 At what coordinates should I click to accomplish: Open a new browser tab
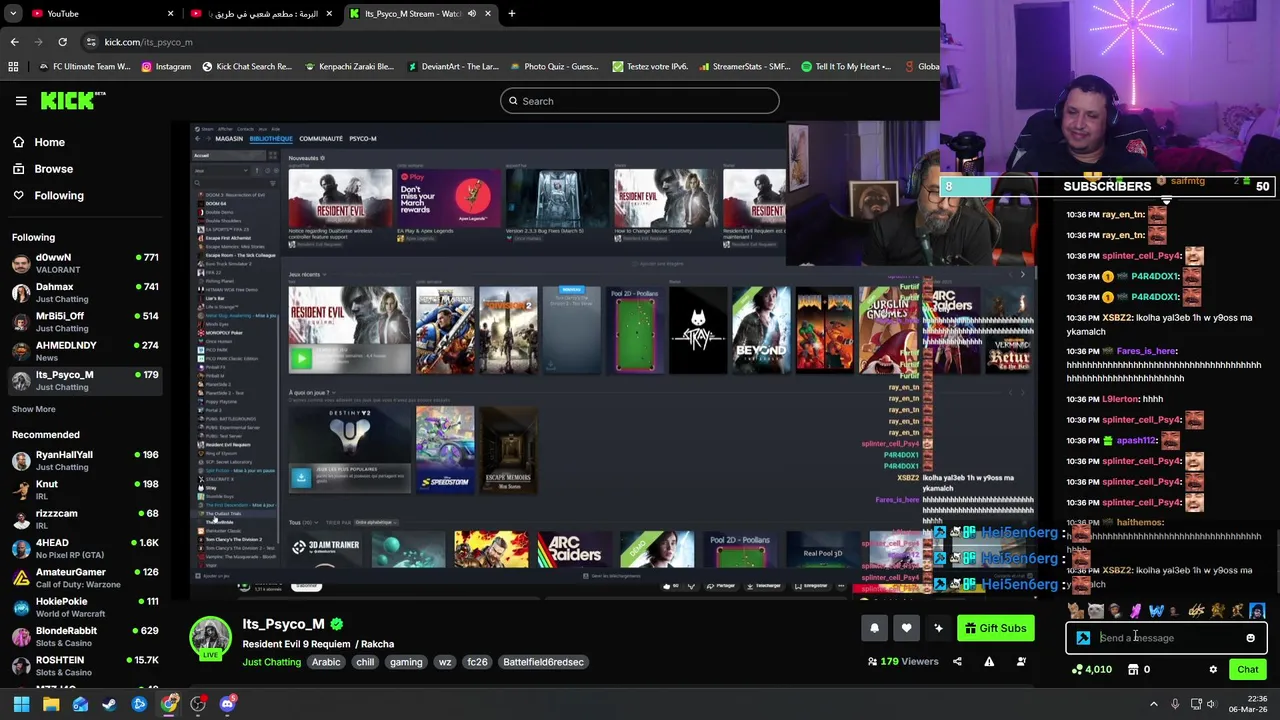511,14
